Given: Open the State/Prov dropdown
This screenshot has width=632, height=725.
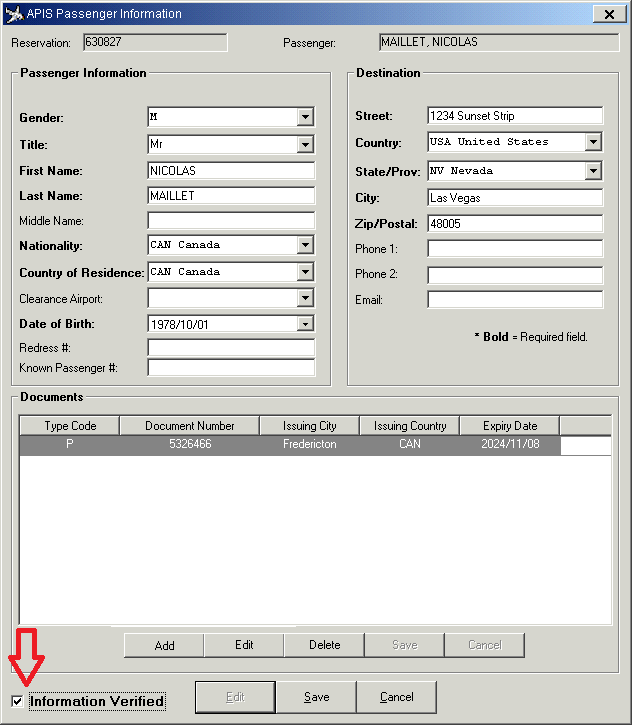Looking at the screenshot, I should (593, 171).
